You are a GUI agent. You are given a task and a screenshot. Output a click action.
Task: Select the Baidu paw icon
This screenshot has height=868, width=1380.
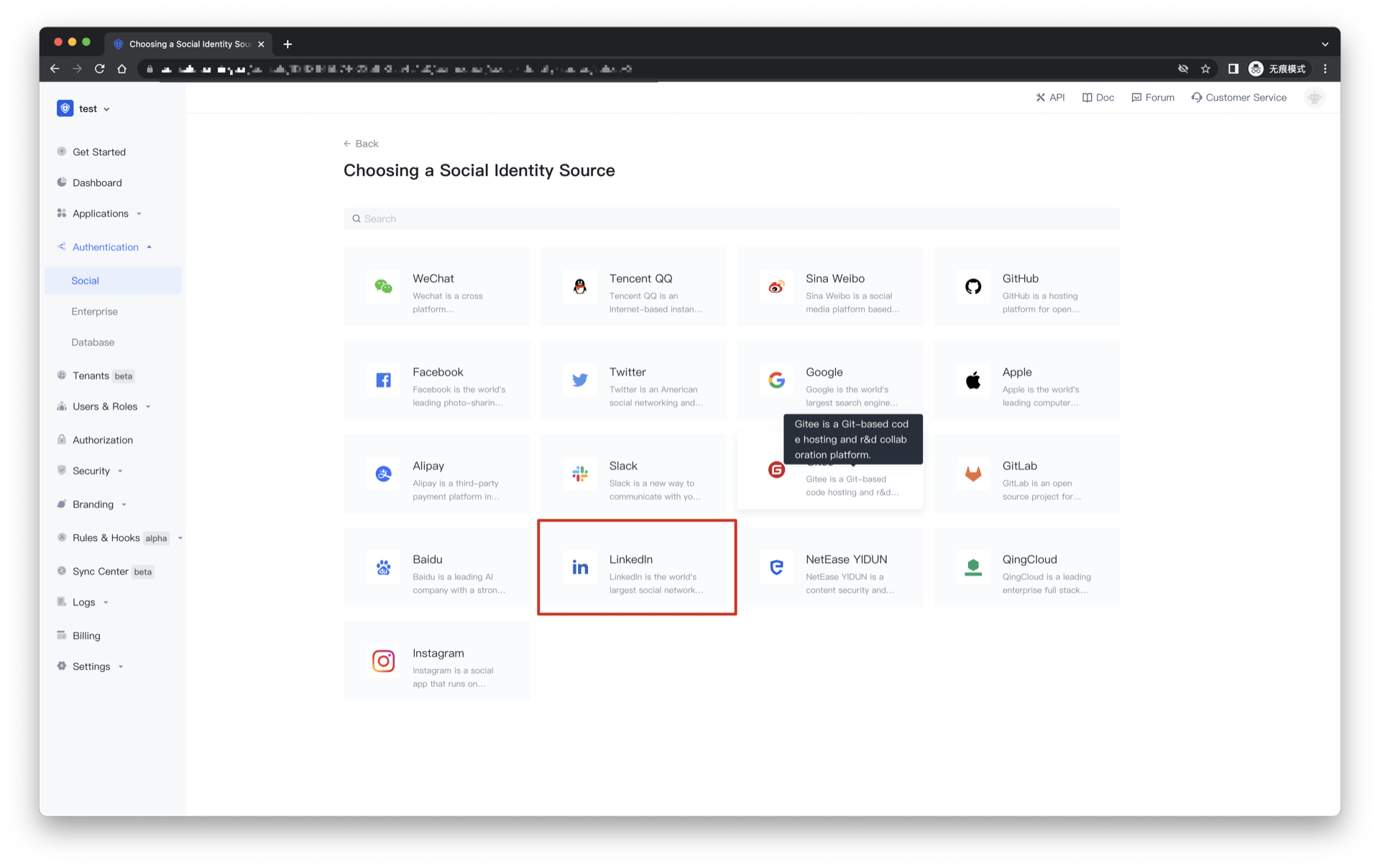click(x=383, y=567)
